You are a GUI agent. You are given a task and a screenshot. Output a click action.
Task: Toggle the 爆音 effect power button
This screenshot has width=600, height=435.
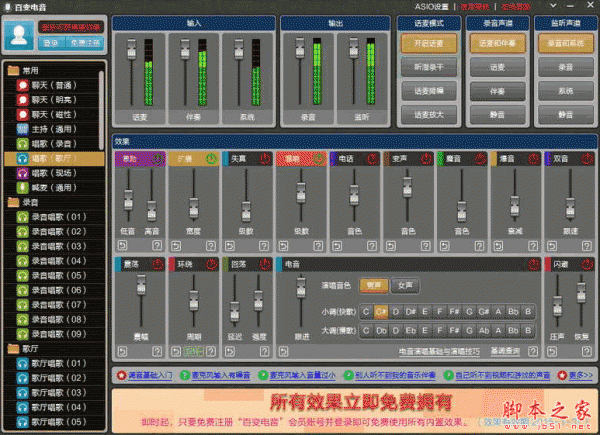[533, 159]
